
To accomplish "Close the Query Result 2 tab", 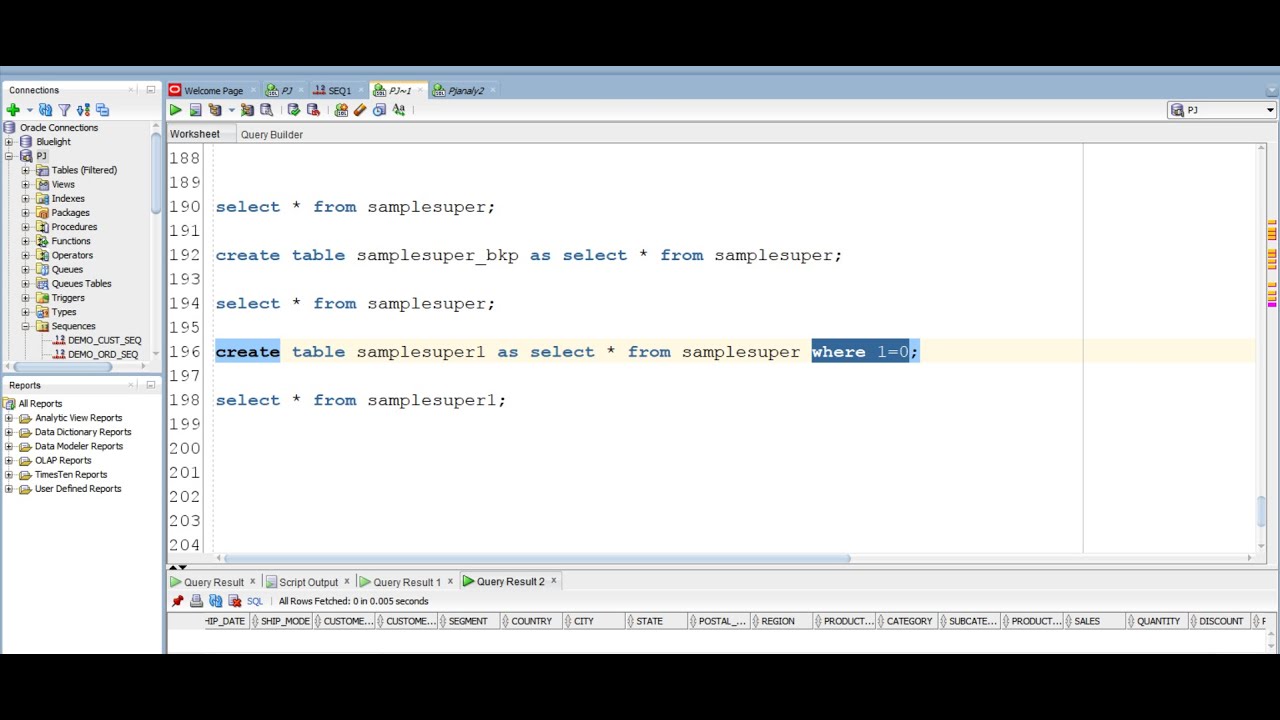I will pyautogui.click(x=553, y=581).
